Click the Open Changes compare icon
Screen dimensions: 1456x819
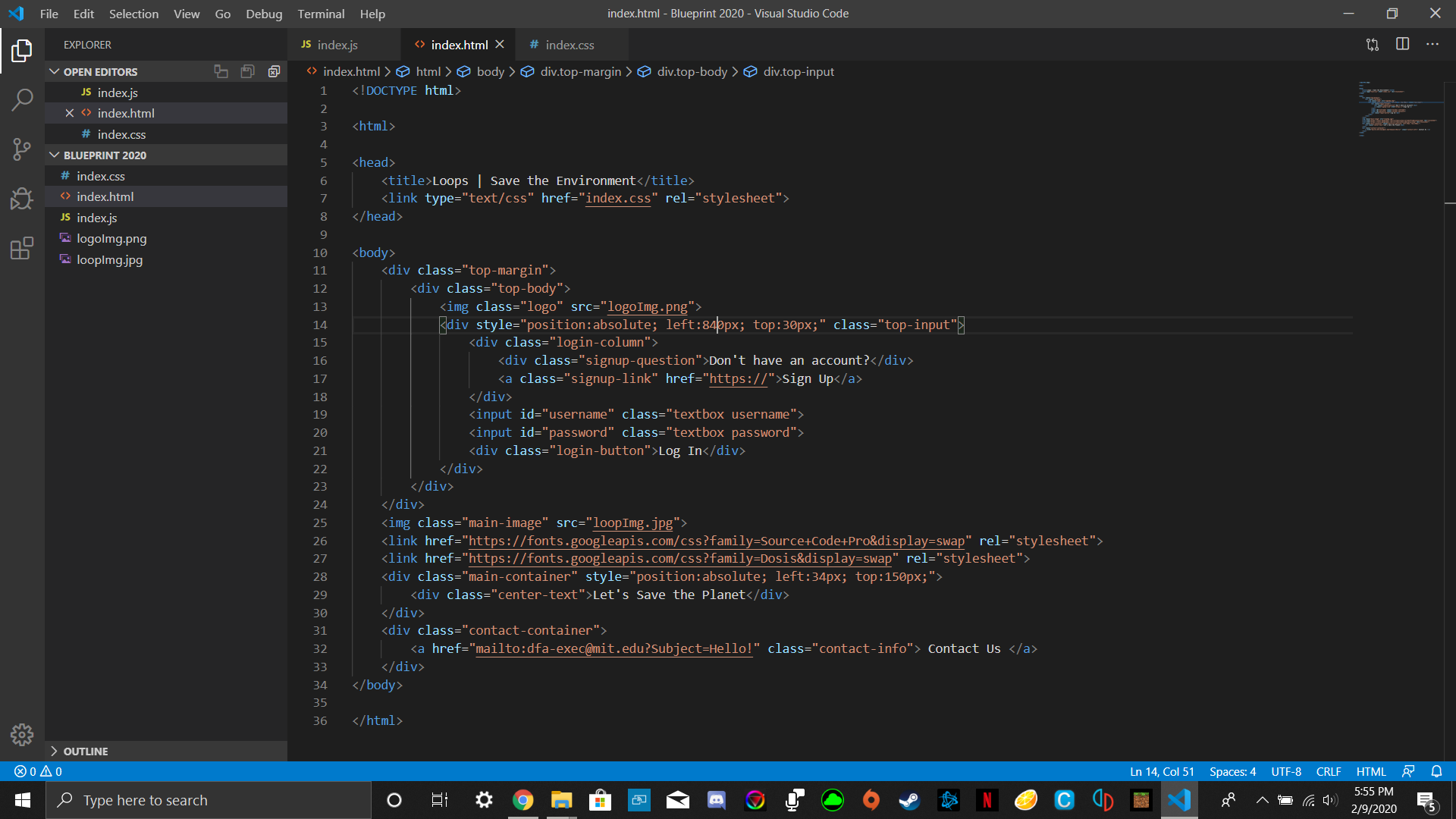pos(1373,45)
